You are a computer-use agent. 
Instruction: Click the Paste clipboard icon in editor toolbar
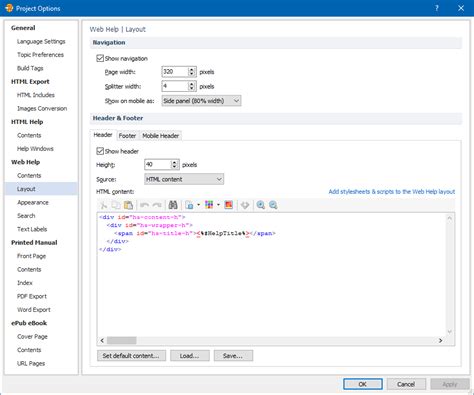[x=128, y=205]
